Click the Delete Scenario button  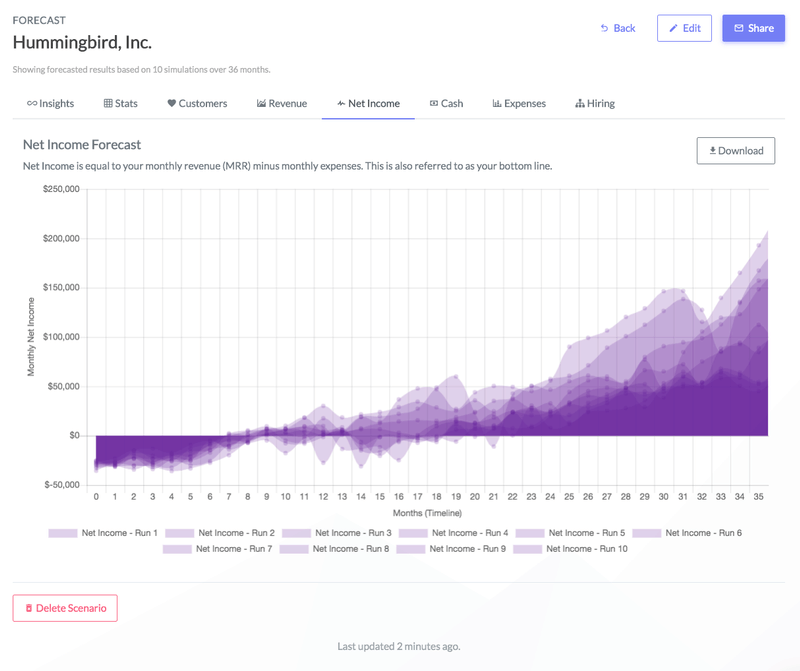[65, 608]
